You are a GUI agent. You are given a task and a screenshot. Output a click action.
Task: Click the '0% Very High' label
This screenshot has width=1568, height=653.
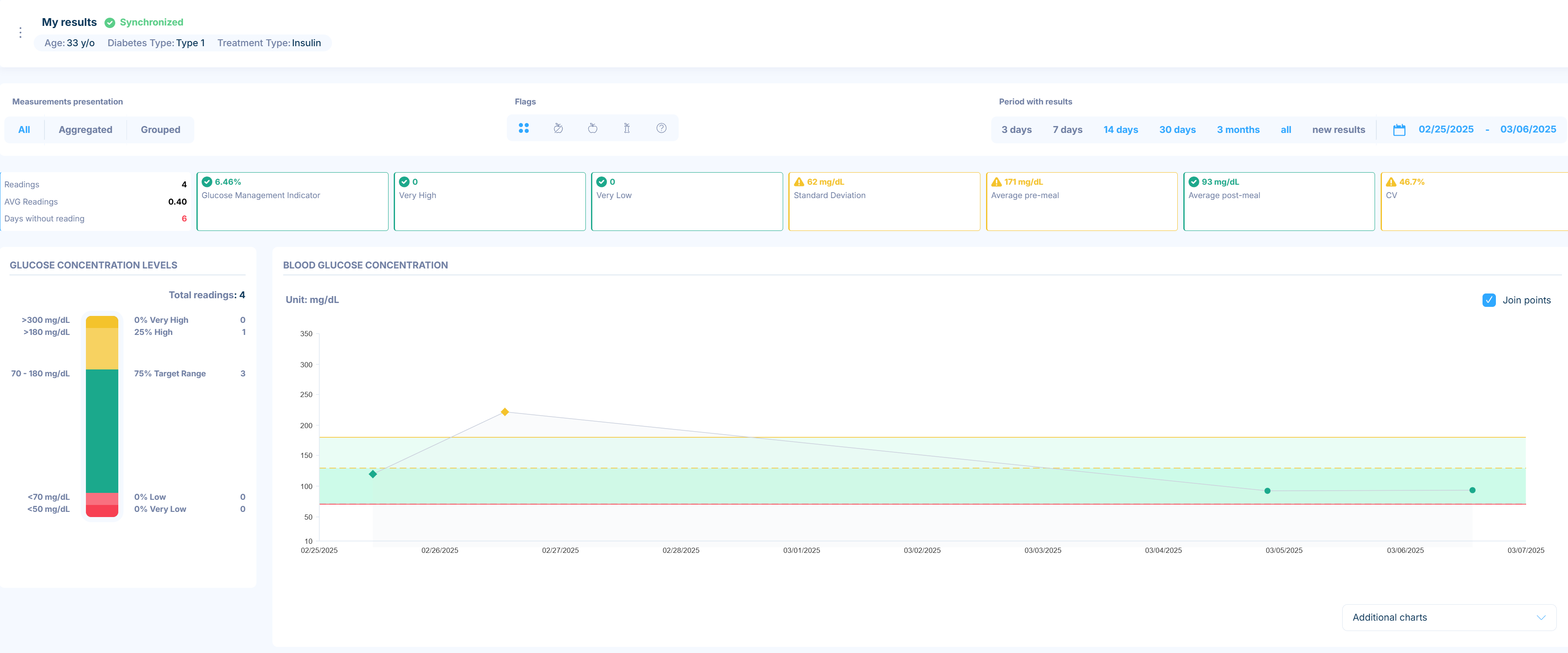click(x=161, y=320)
